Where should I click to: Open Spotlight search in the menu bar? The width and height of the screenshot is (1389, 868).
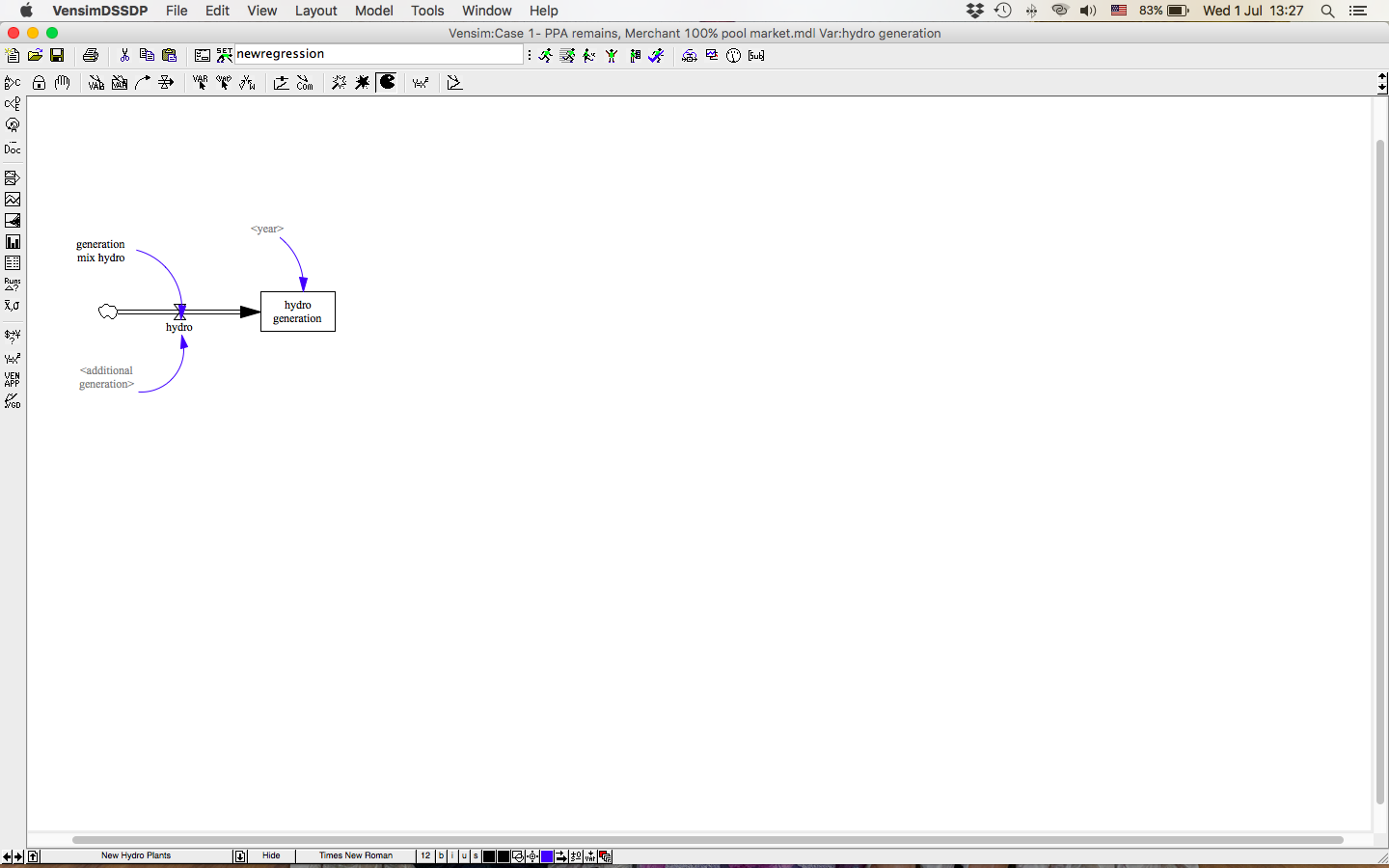click(1327, 11)
